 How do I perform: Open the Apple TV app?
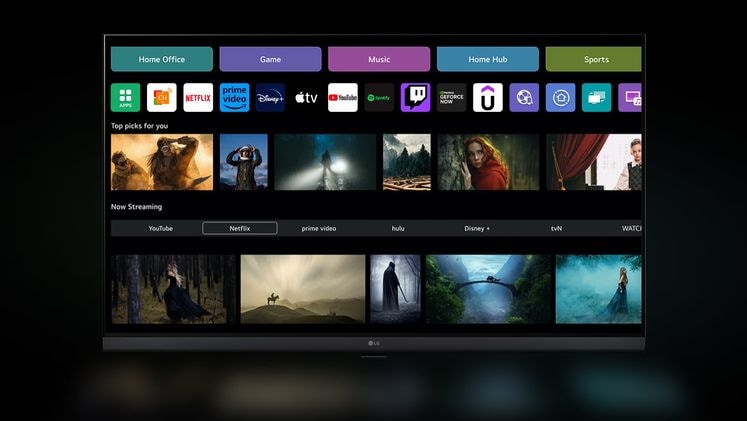[306, 97]
